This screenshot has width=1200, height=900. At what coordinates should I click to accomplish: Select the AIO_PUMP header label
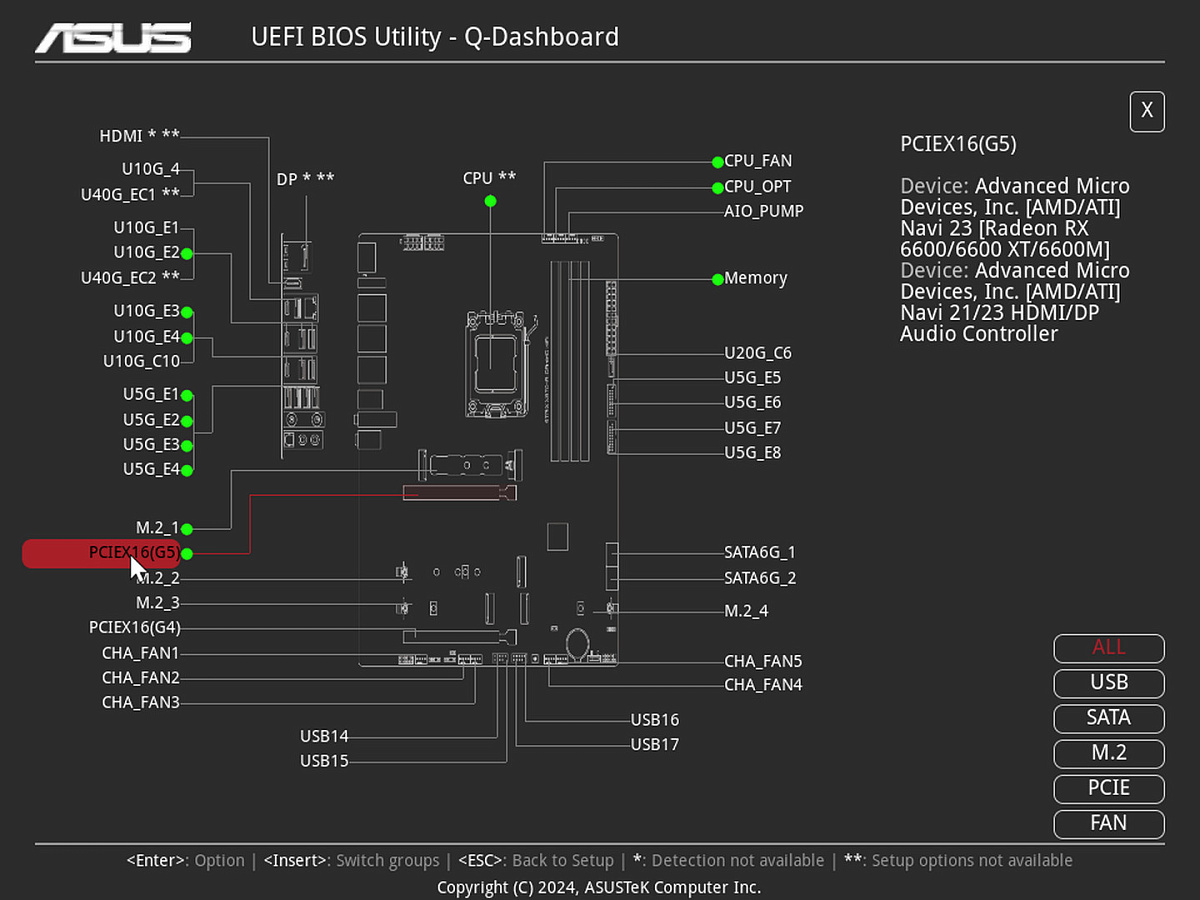pyautogui.click(x=764, y=212)
